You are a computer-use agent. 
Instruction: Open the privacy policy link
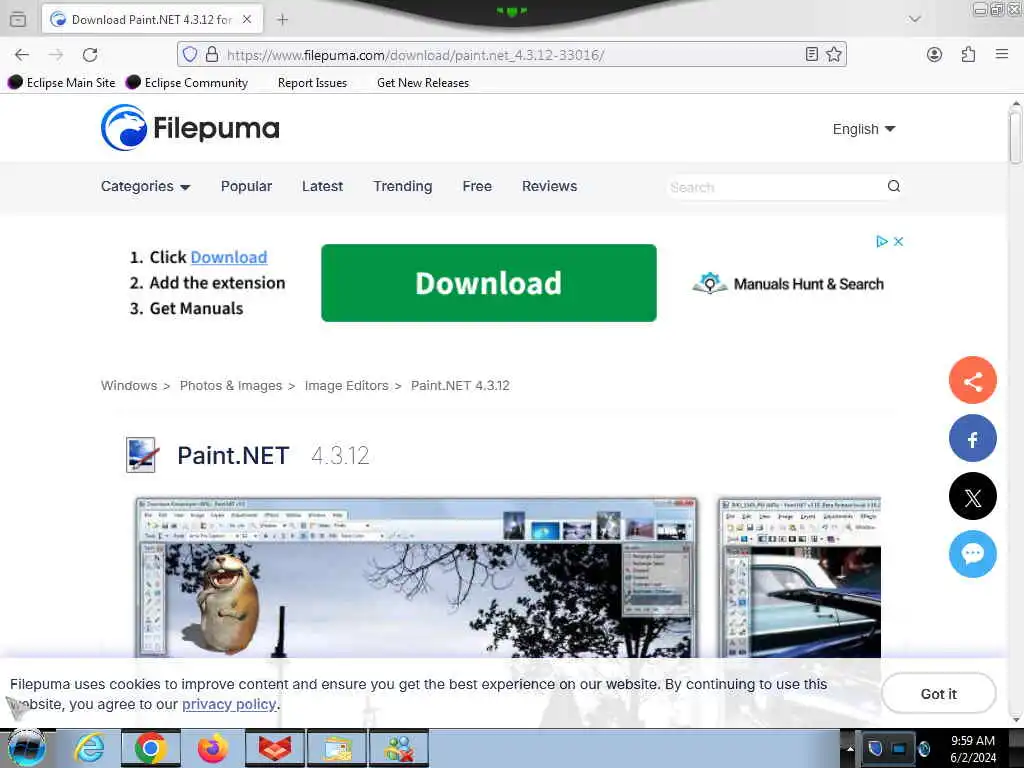[229, 705]
